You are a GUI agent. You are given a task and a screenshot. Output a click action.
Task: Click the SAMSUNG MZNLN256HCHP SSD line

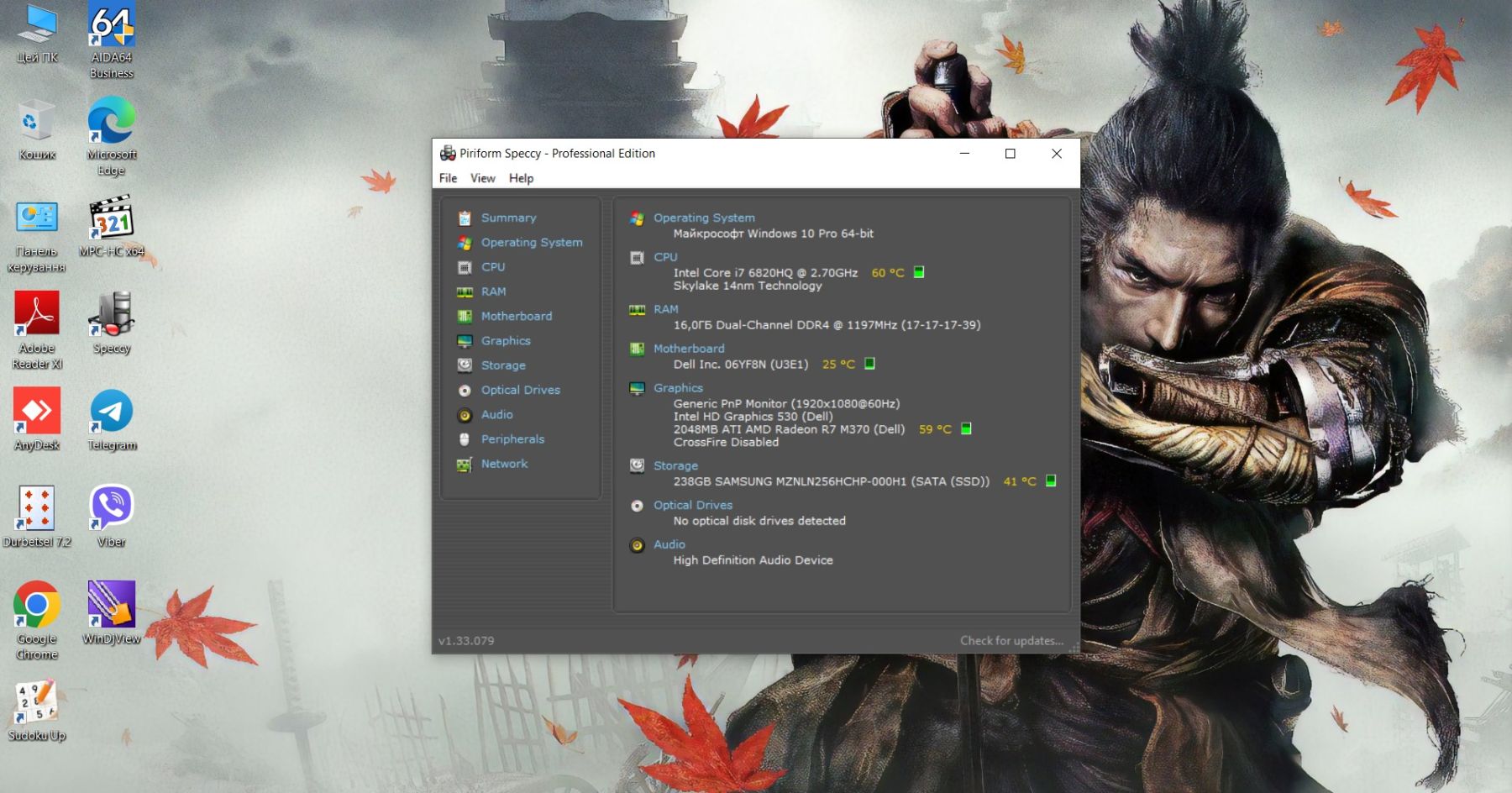point(831,481)
